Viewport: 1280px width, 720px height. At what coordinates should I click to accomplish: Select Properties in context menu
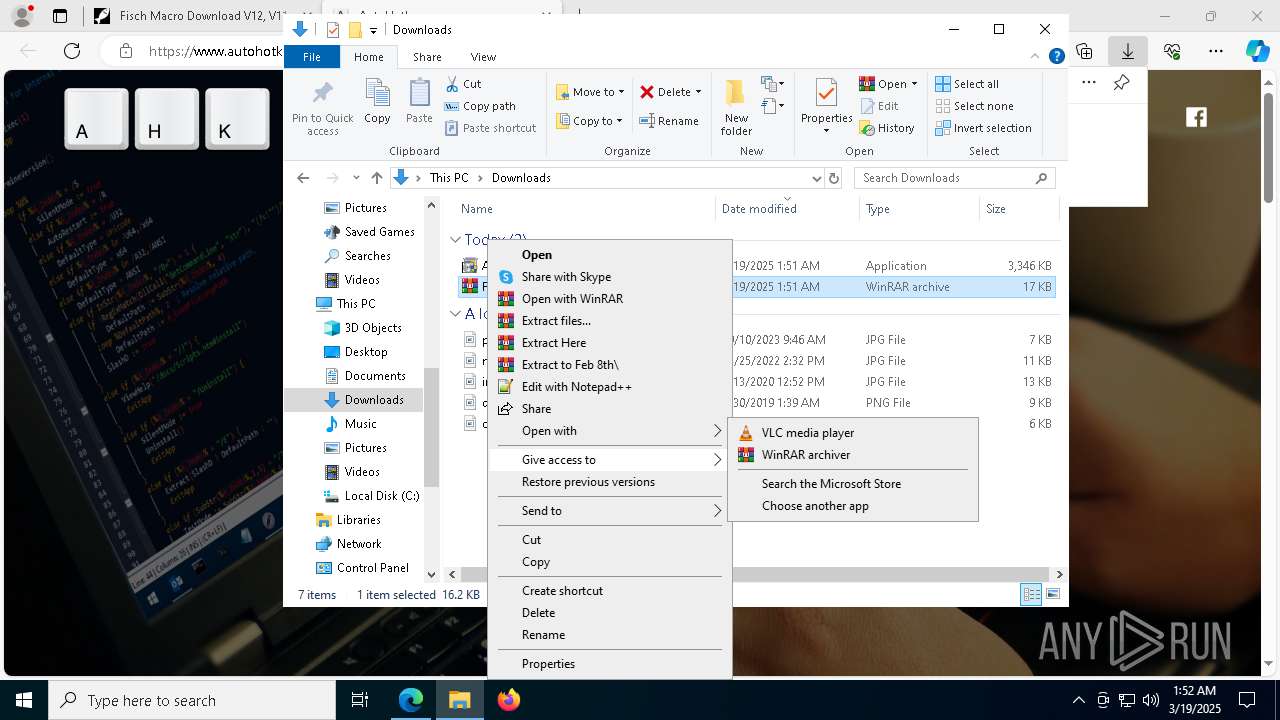610,664
